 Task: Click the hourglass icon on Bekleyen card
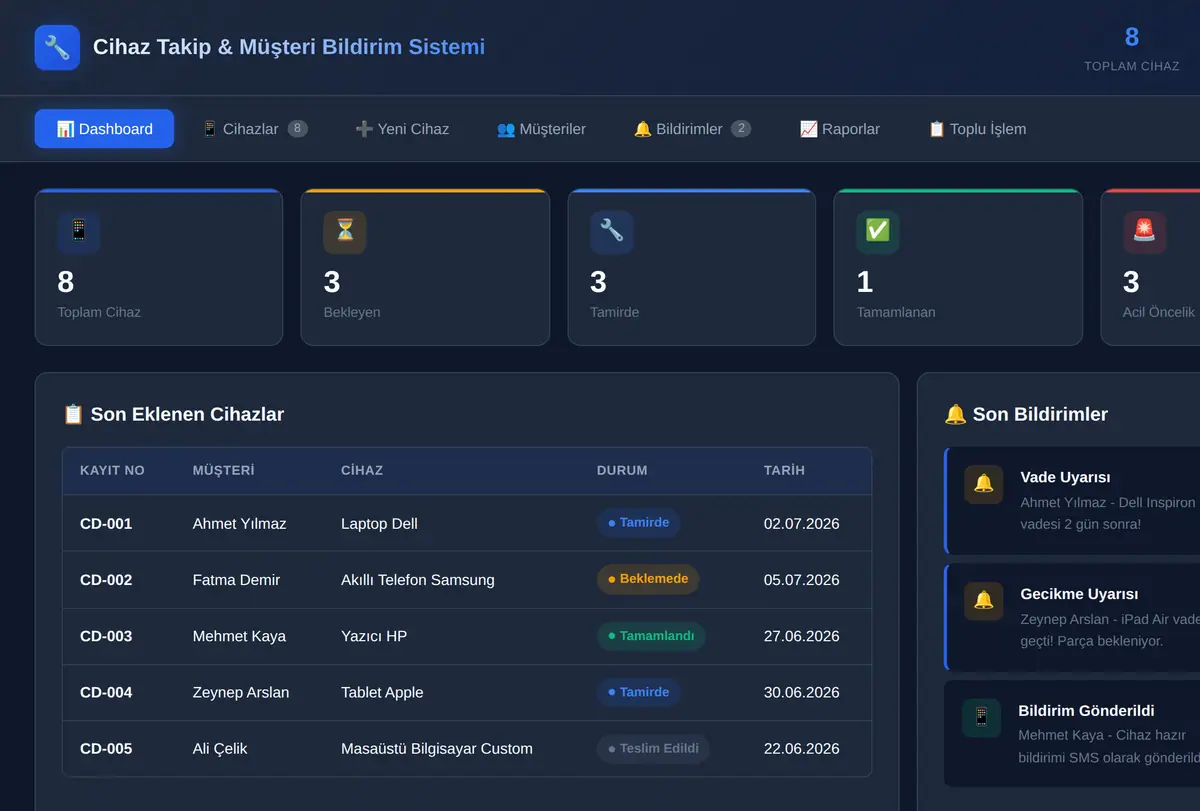point(345,232)
